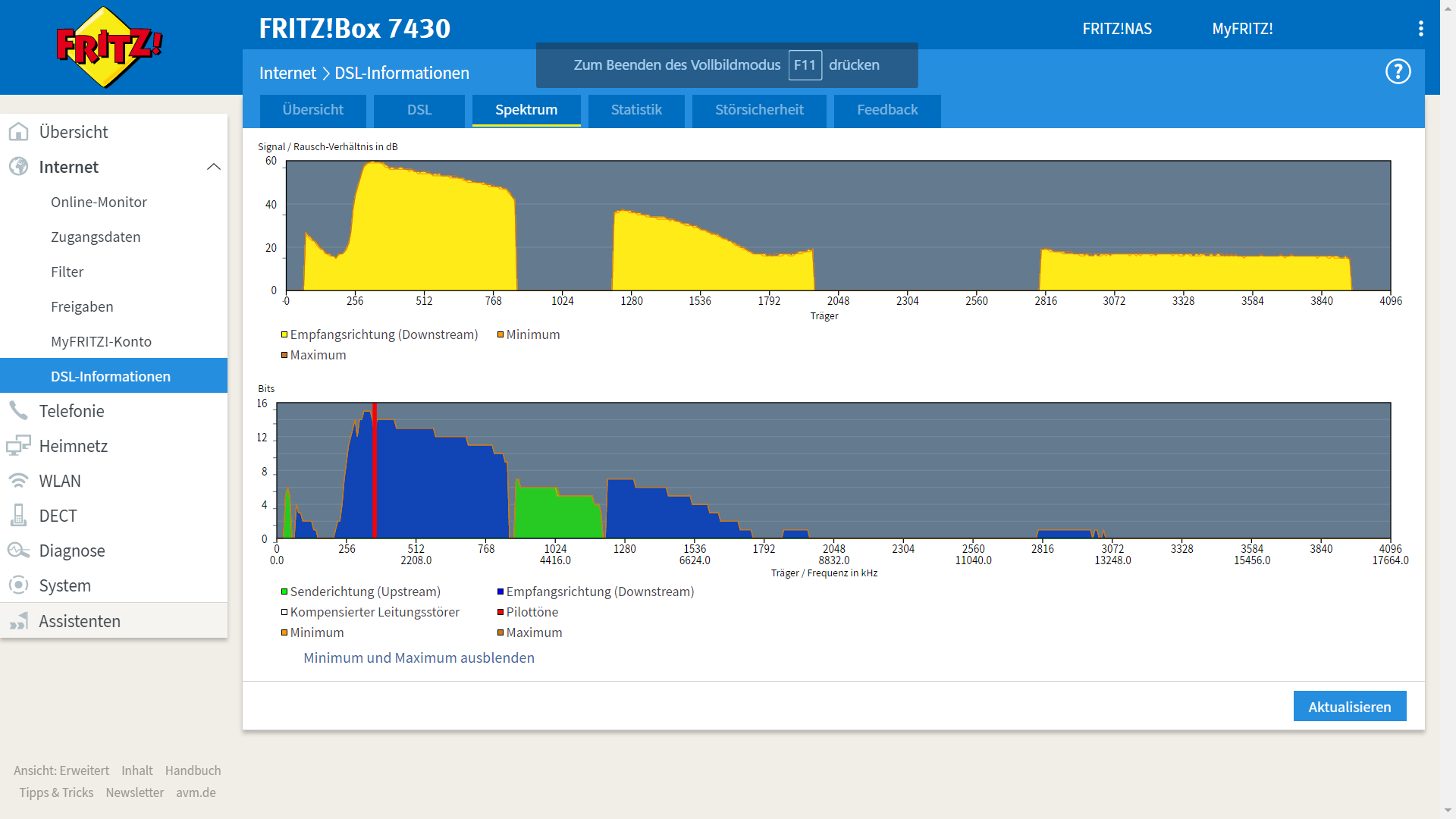Open Online-Monitor in the sidebar
1456x819 pixels.
(x=99, y=202)
